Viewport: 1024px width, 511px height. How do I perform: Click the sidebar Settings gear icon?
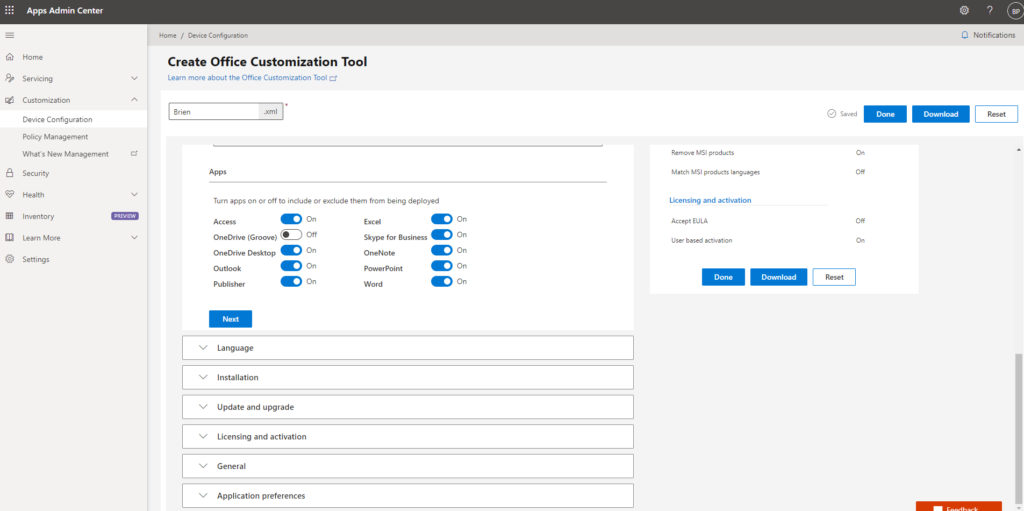point(10,259)
